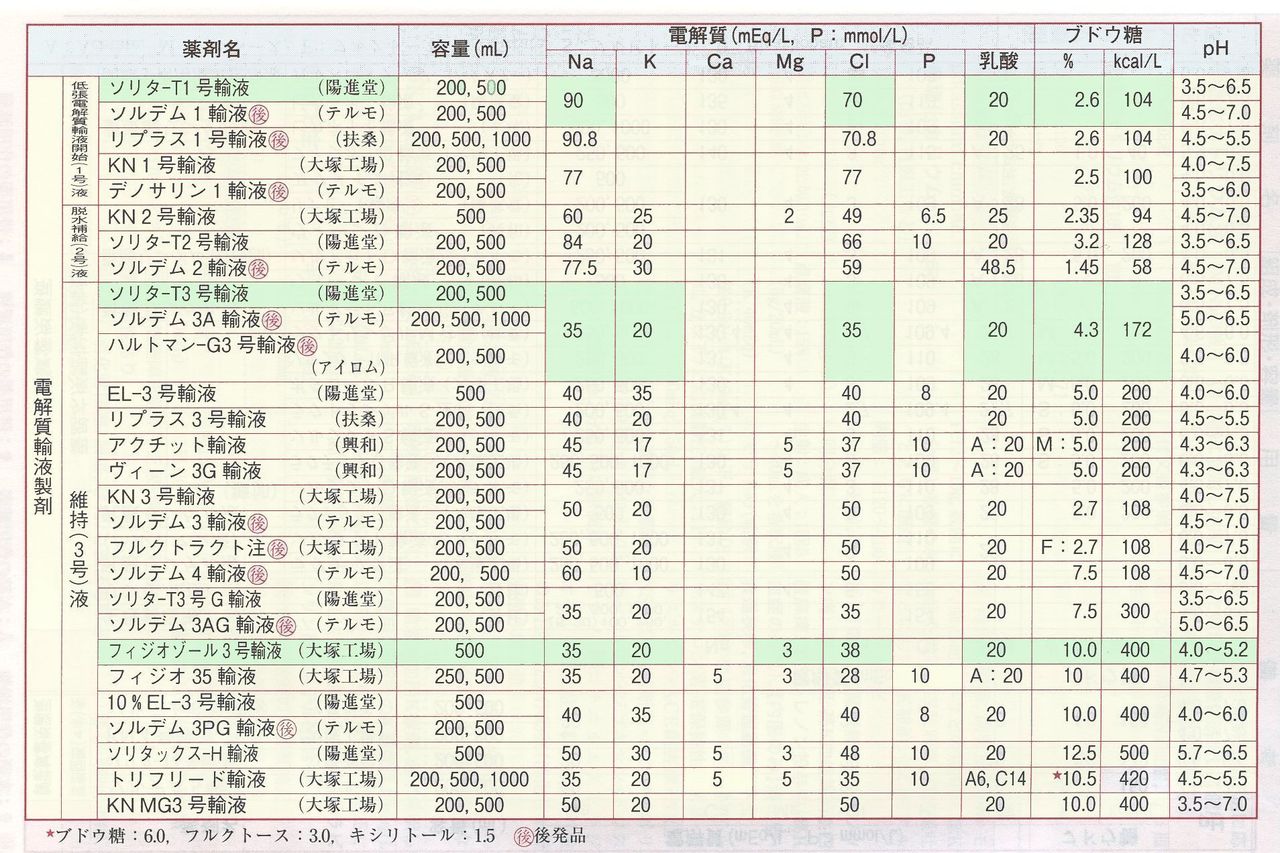1280x853 pixels.
Task: Click the glucose percent value 12.5
Action: (1083, 754)
